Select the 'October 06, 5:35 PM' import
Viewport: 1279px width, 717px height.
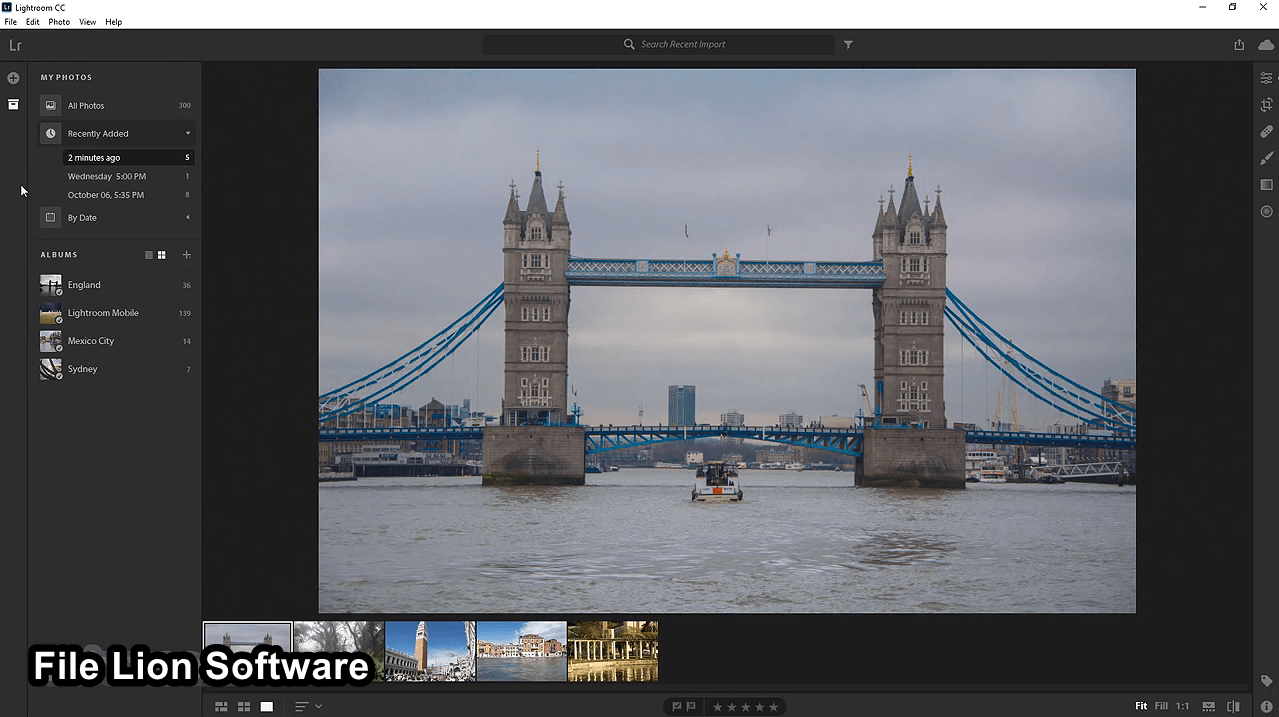click(128, 195)
